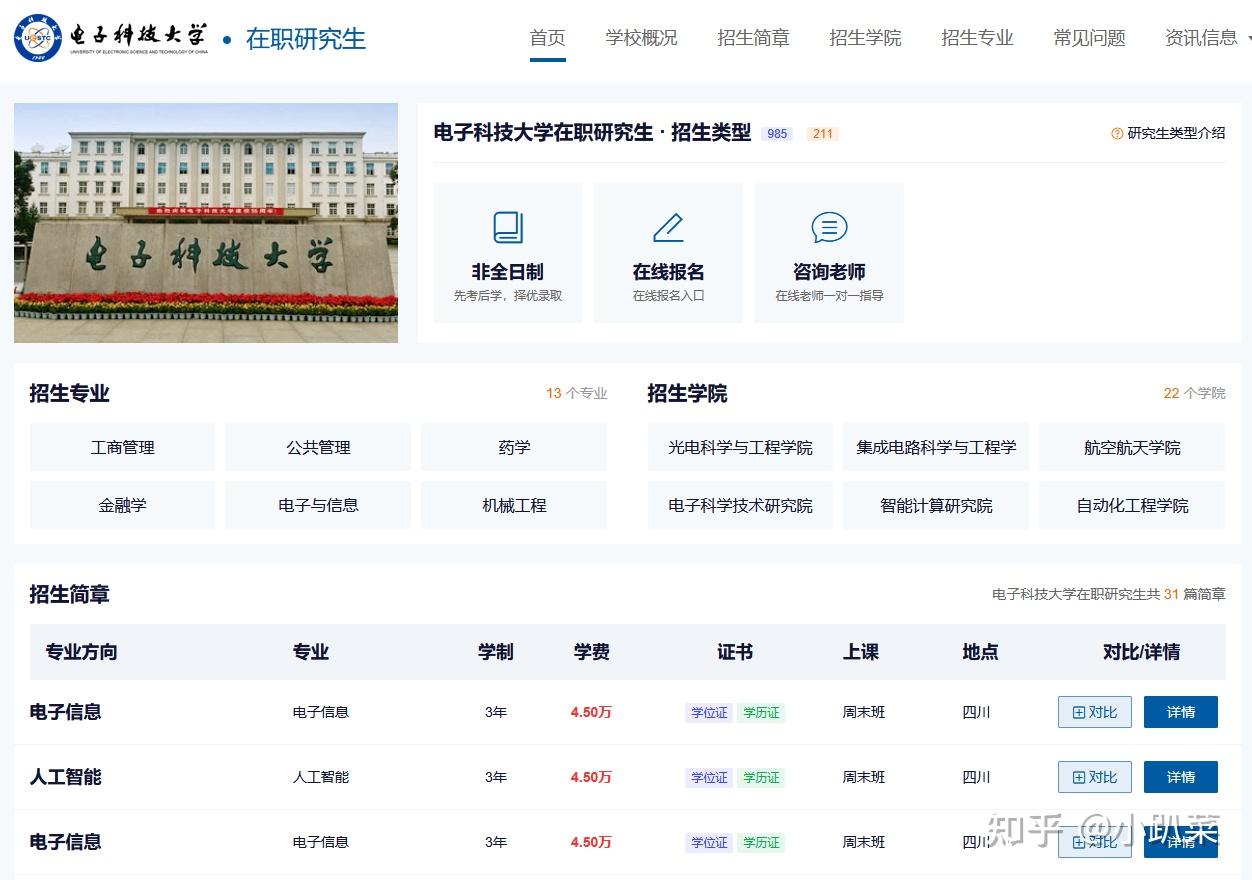Select 光电科学与工程学院 college

click(x=740, y=448)
